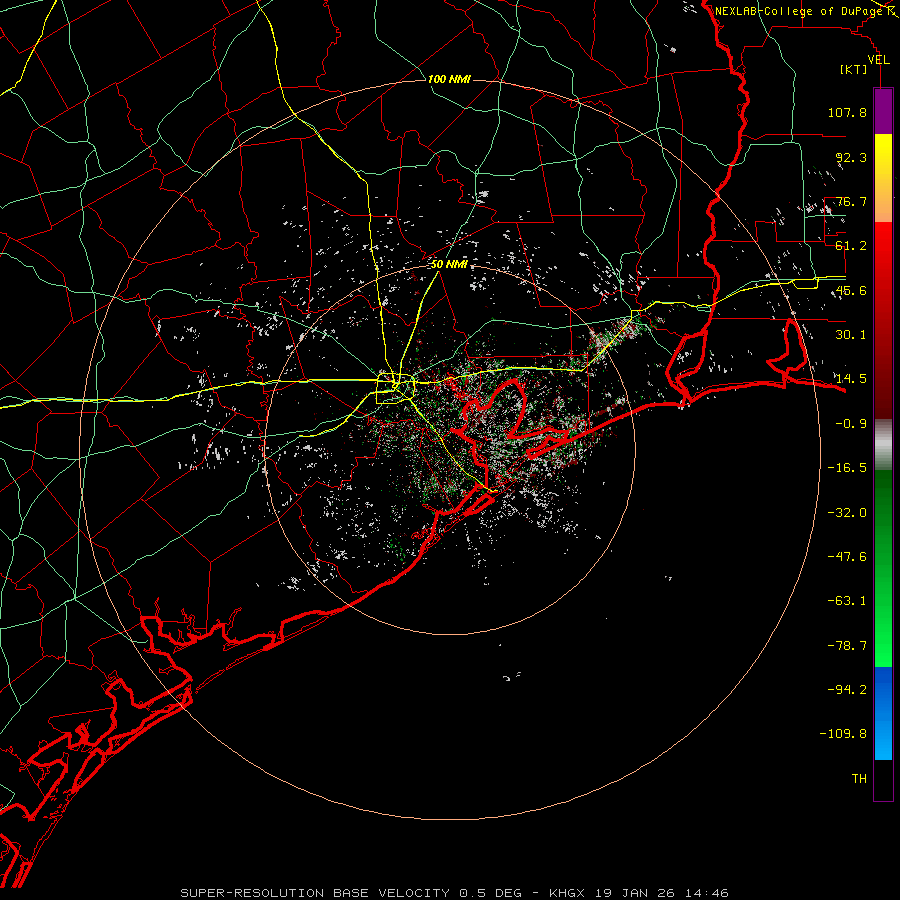Click the -94.2 velocity scale value

coord(847,690)
